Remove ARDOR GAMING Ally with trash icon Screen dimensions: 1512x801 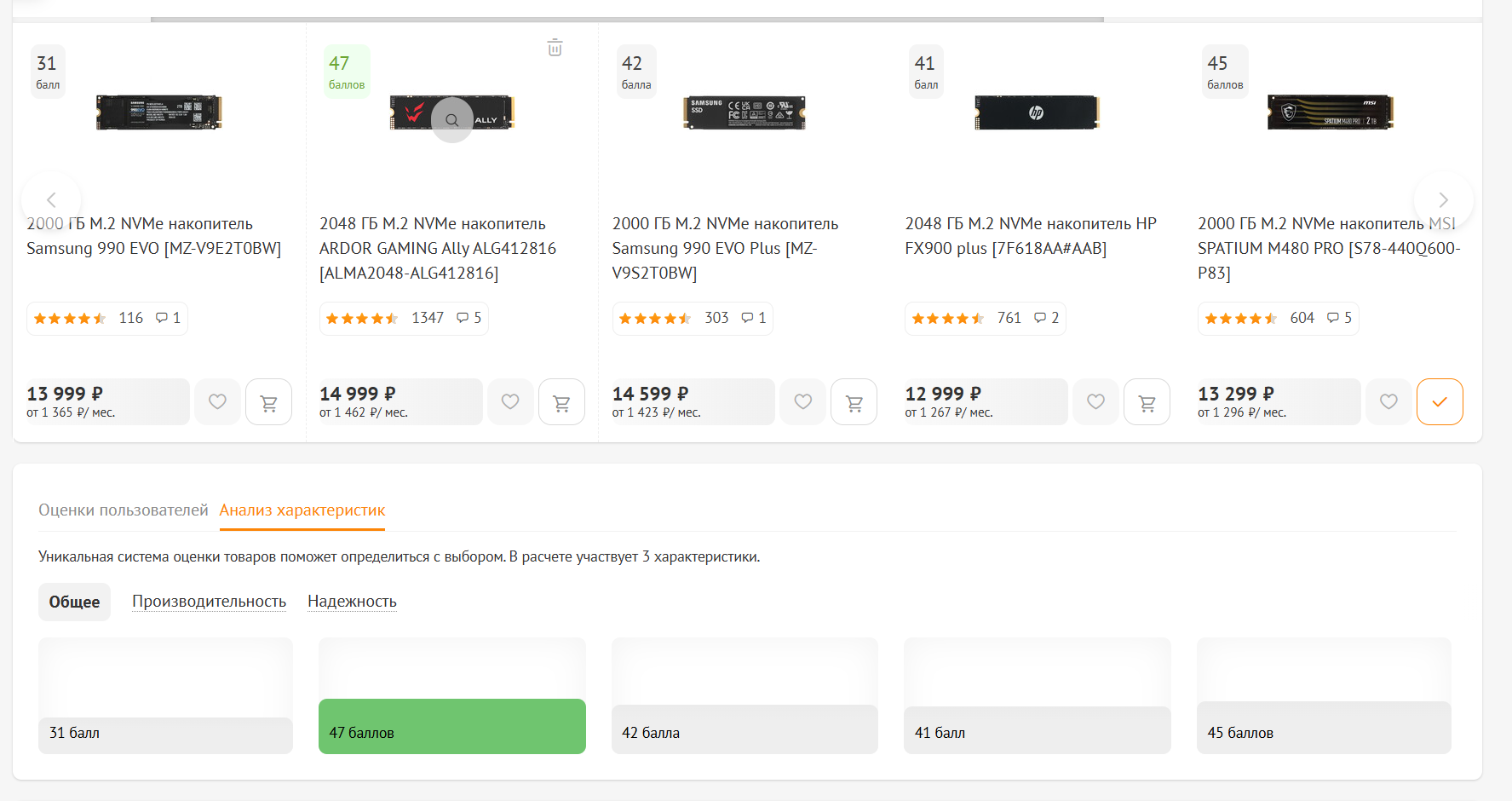(555, 48)
